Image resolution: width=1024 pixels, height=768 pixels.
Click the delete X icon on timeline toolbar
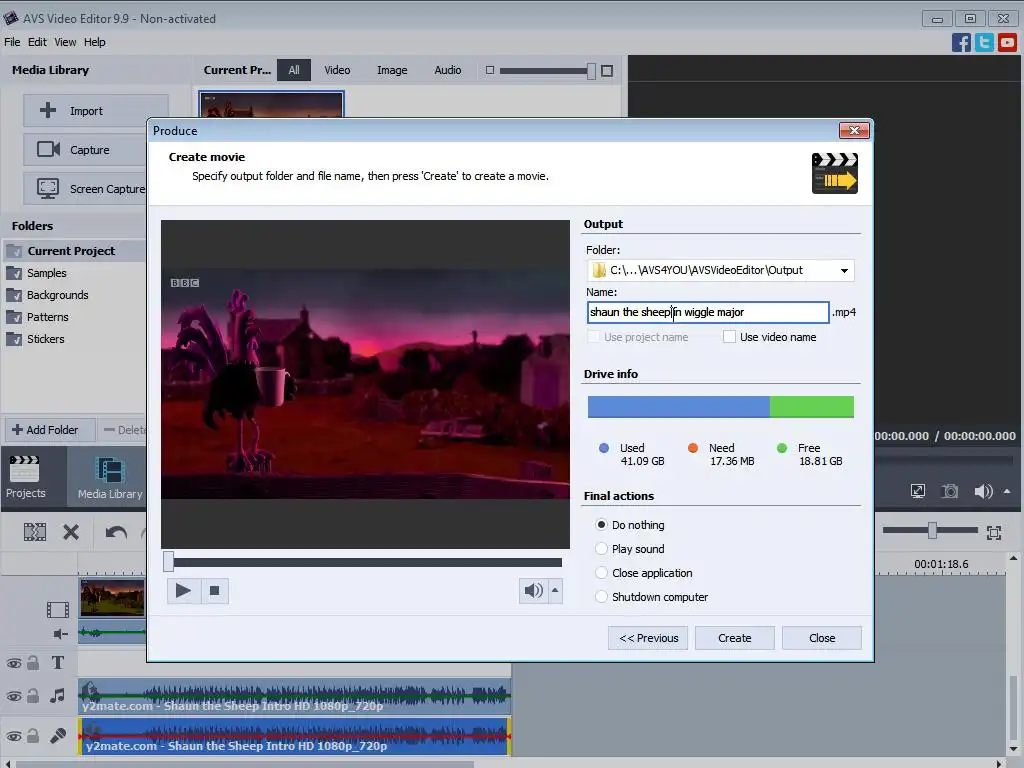pyautogui.click(x=71, y=532)
